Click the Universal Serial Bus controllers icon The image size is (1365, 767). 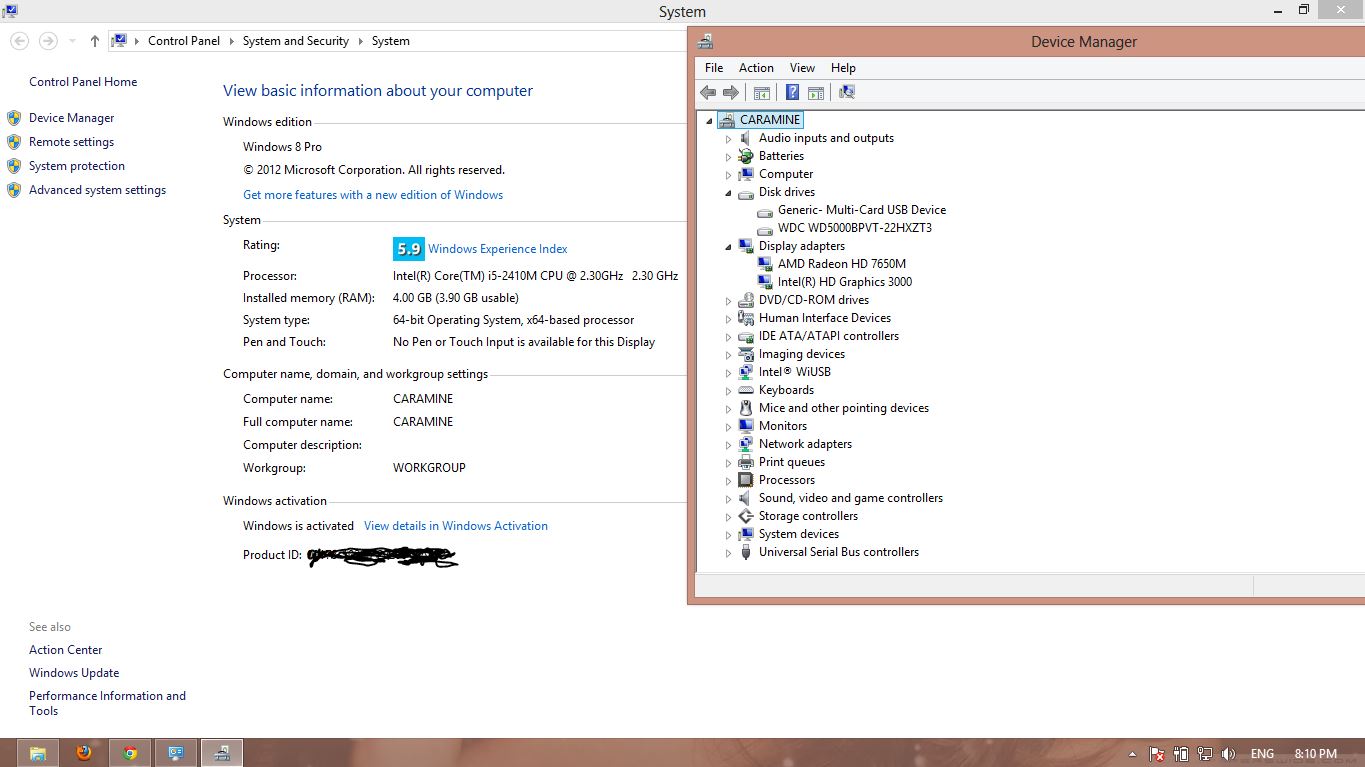pyautogui.click(x=746, y=552)
